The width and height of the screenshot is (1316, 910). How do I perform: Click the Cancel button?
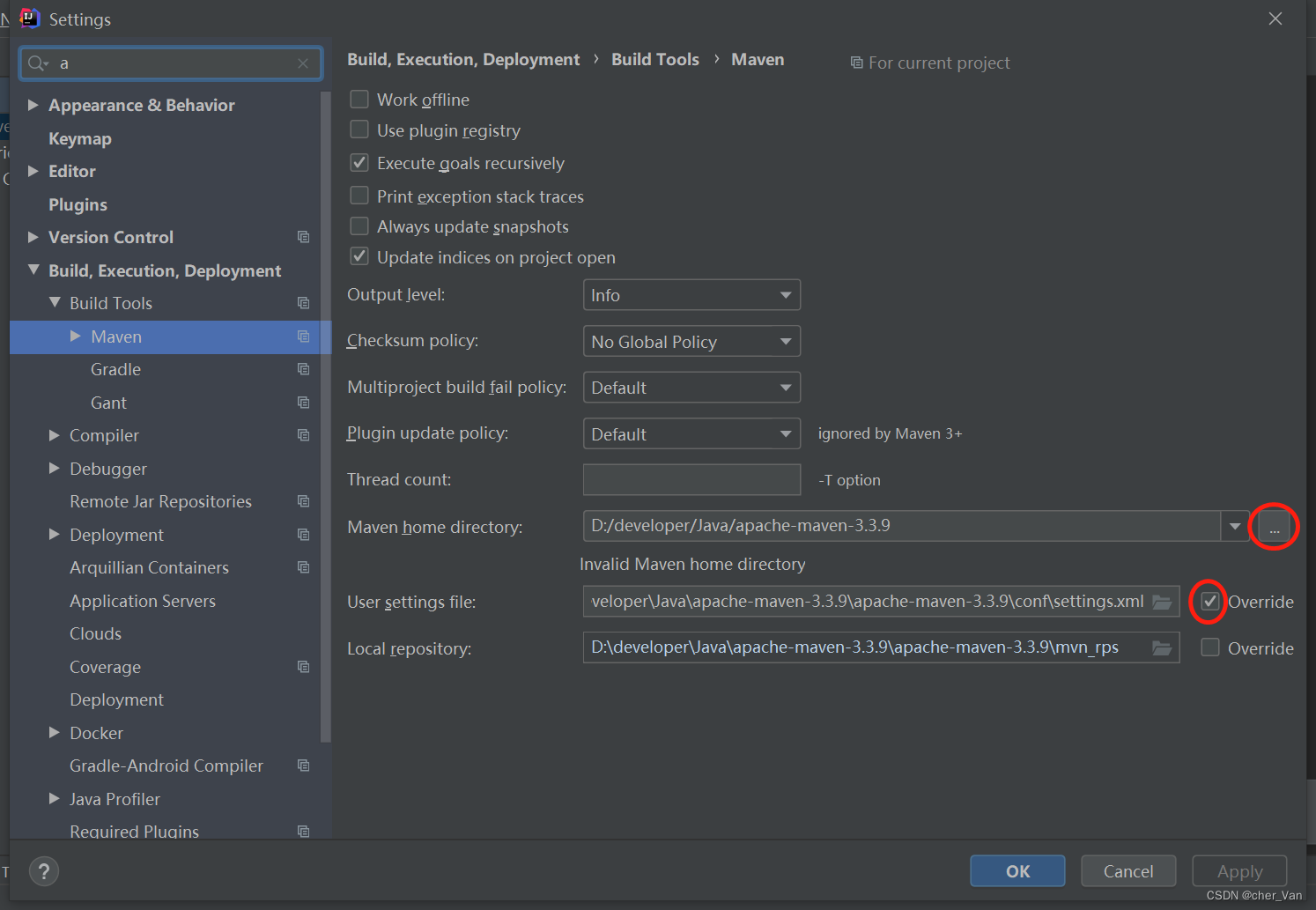pyautogui.click(x=1128, y=871)
